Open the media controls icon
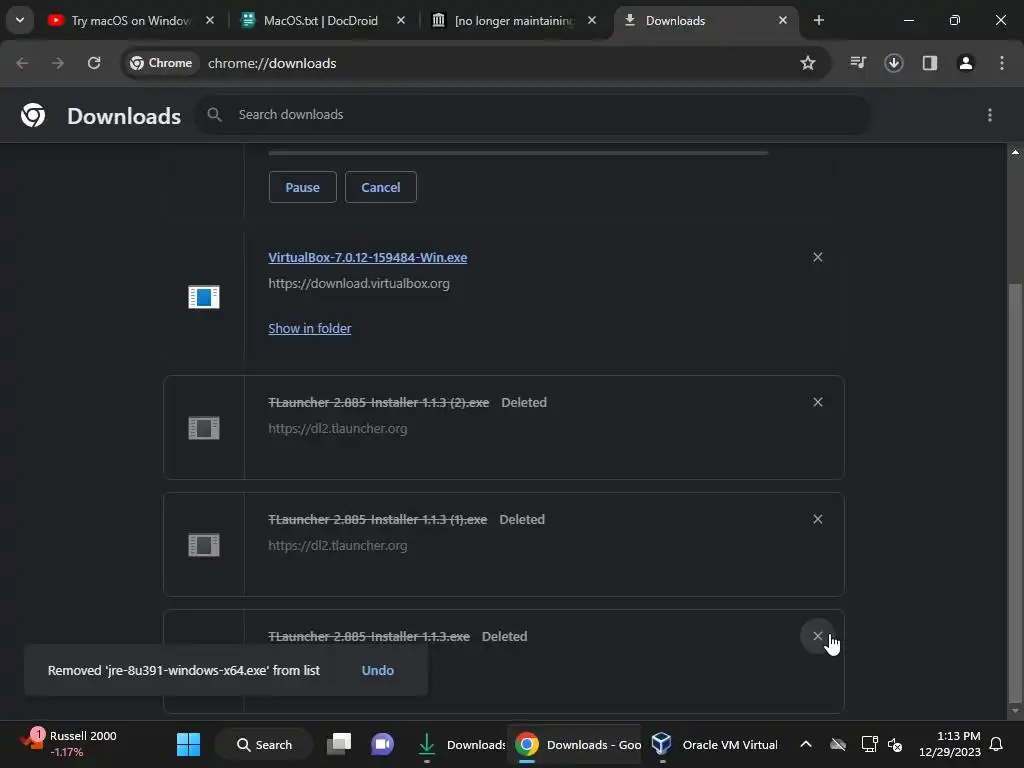 pyautogui.click(x=857, y=63)
